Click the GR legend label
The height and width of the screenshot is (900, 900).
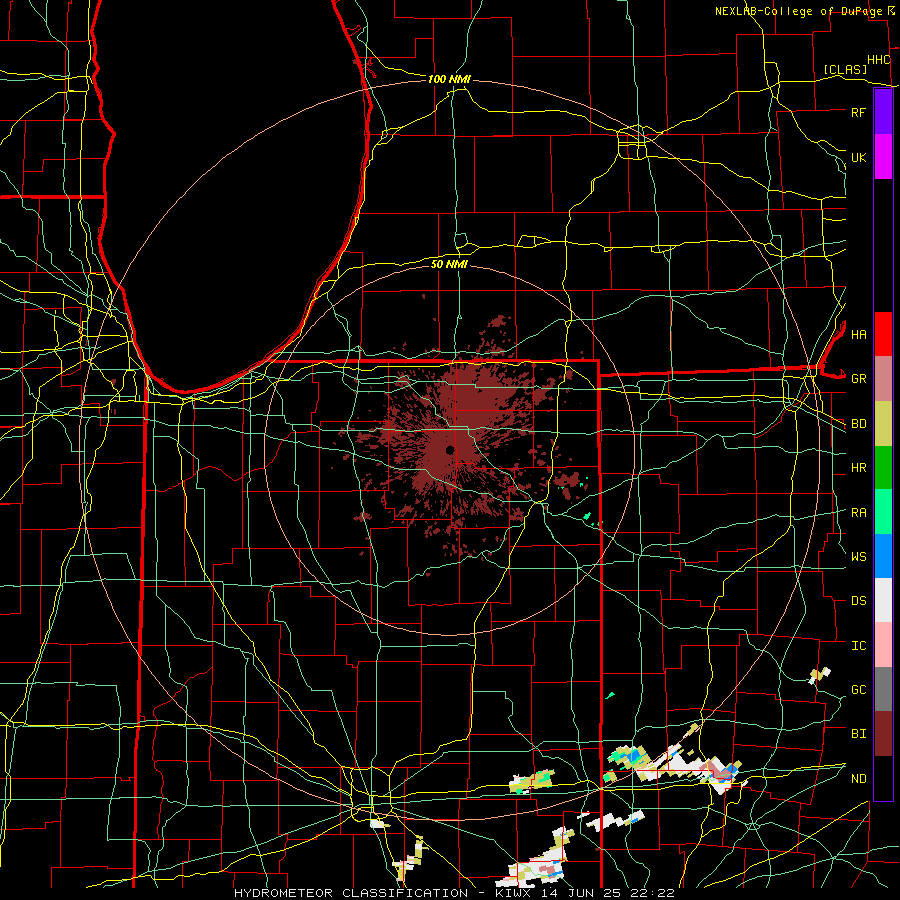[858, 379]
